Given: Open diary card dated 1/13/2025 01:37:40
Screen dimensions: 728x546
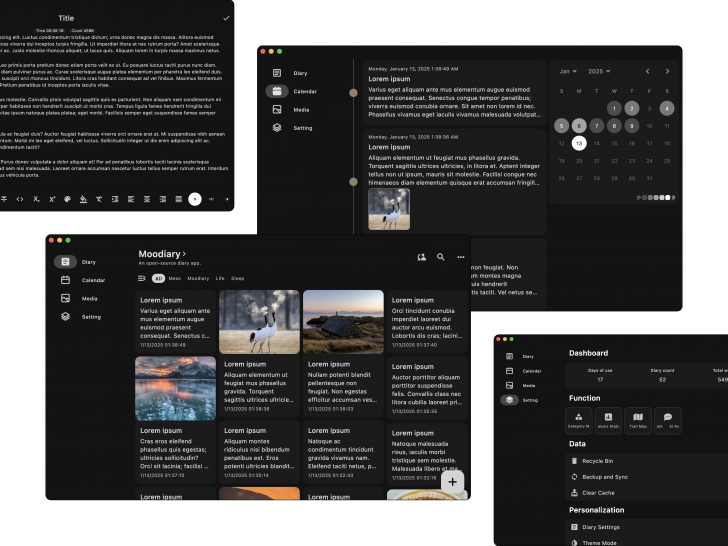Looking at the screenshot, I should (427, 322).
